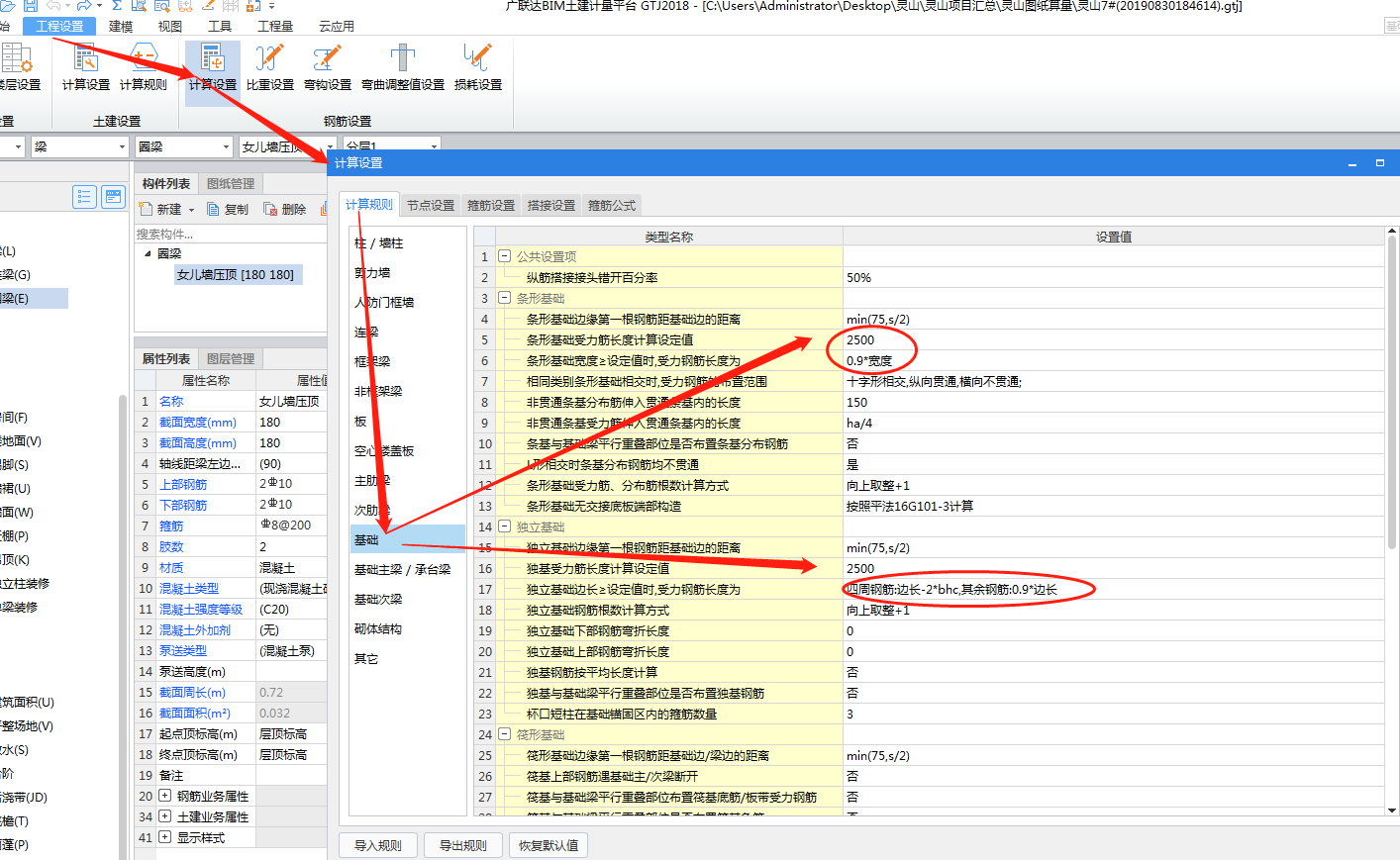1400x860 pixels.
Task: Click the undo arrow icon
Action: [x=52, y=6]
